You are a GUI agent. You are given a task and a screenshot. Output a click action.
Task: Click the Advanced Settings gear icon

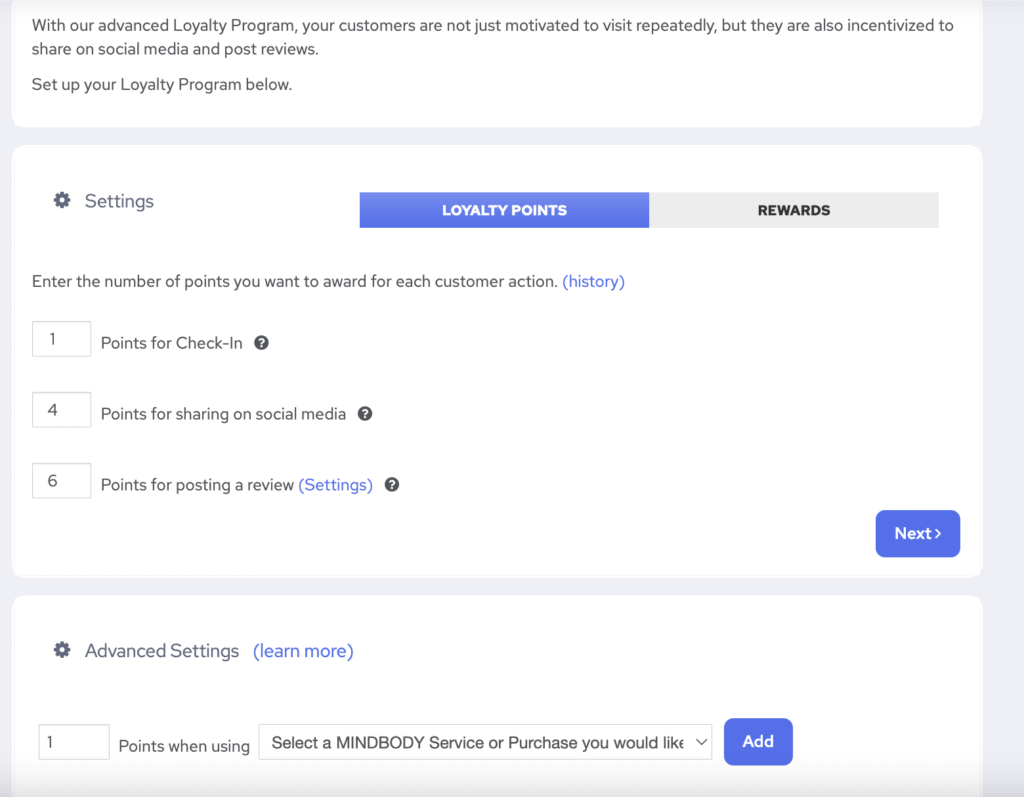[62, 651]
